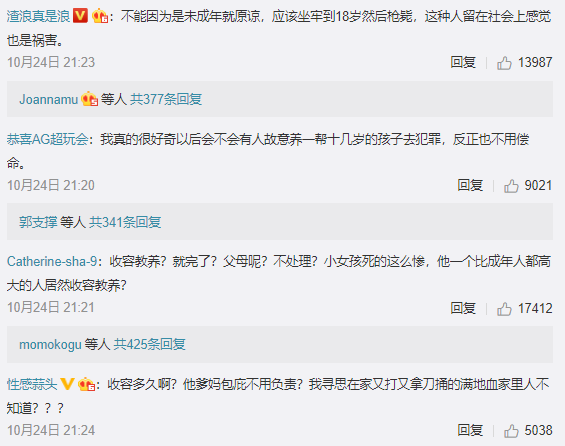This screenshot has width=565, height=446.
Task: Like Catherine-sha-9's comment with 17412 likes
Action: [504, 309]
